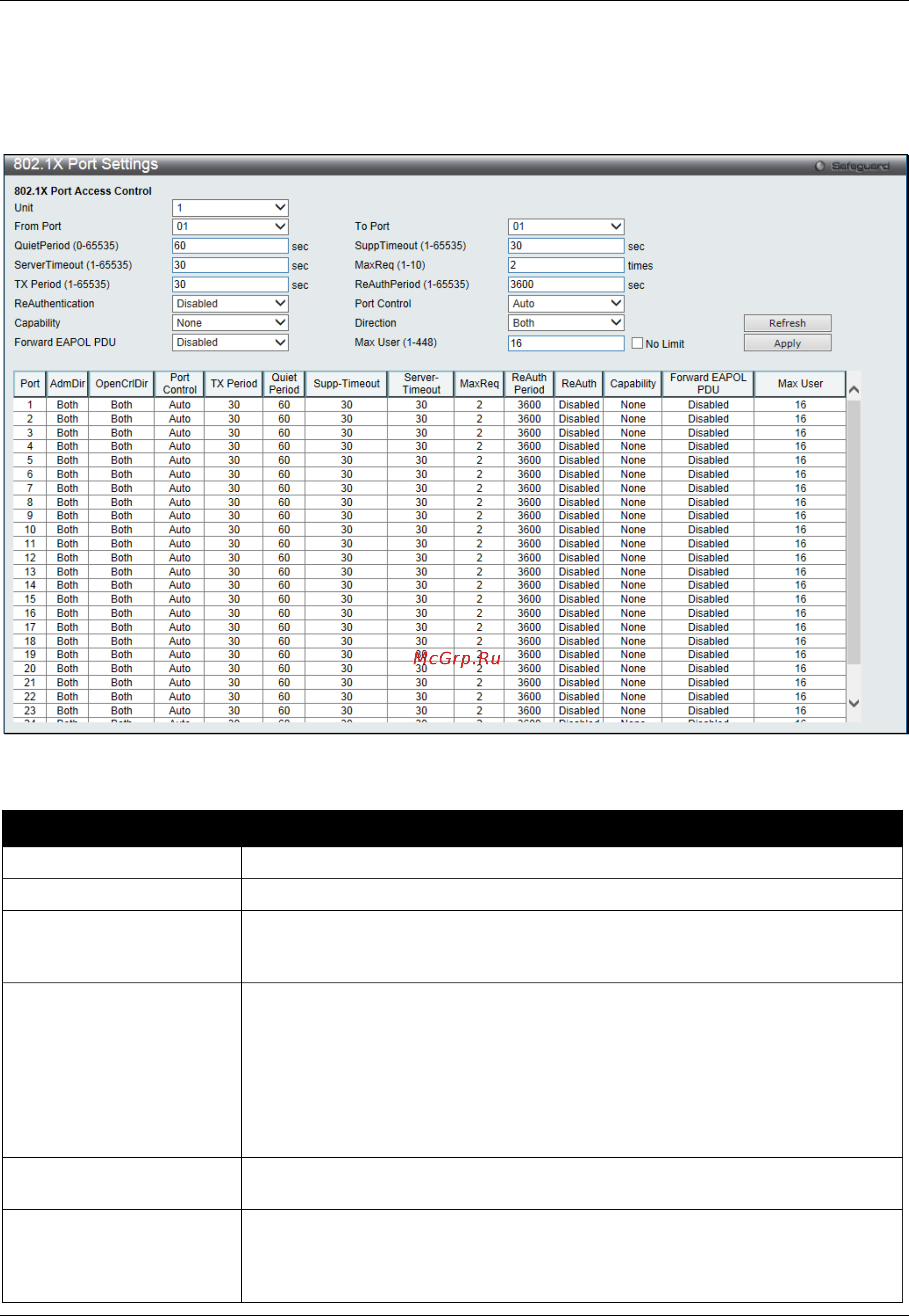This screenshot has height=1316, width=909.
Task: Click the Safeguard indicator icon
Action: click(x=820, y=167)
